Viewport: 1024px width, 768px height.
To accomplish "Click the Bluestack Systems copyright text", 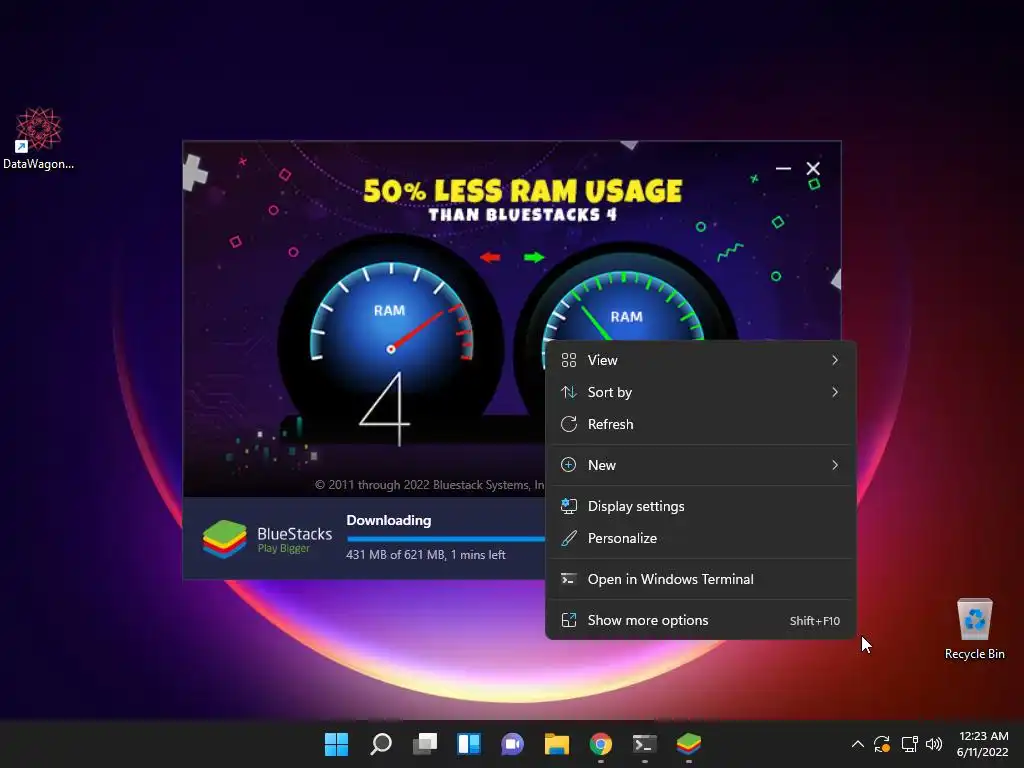I will (x=430, y=485).
